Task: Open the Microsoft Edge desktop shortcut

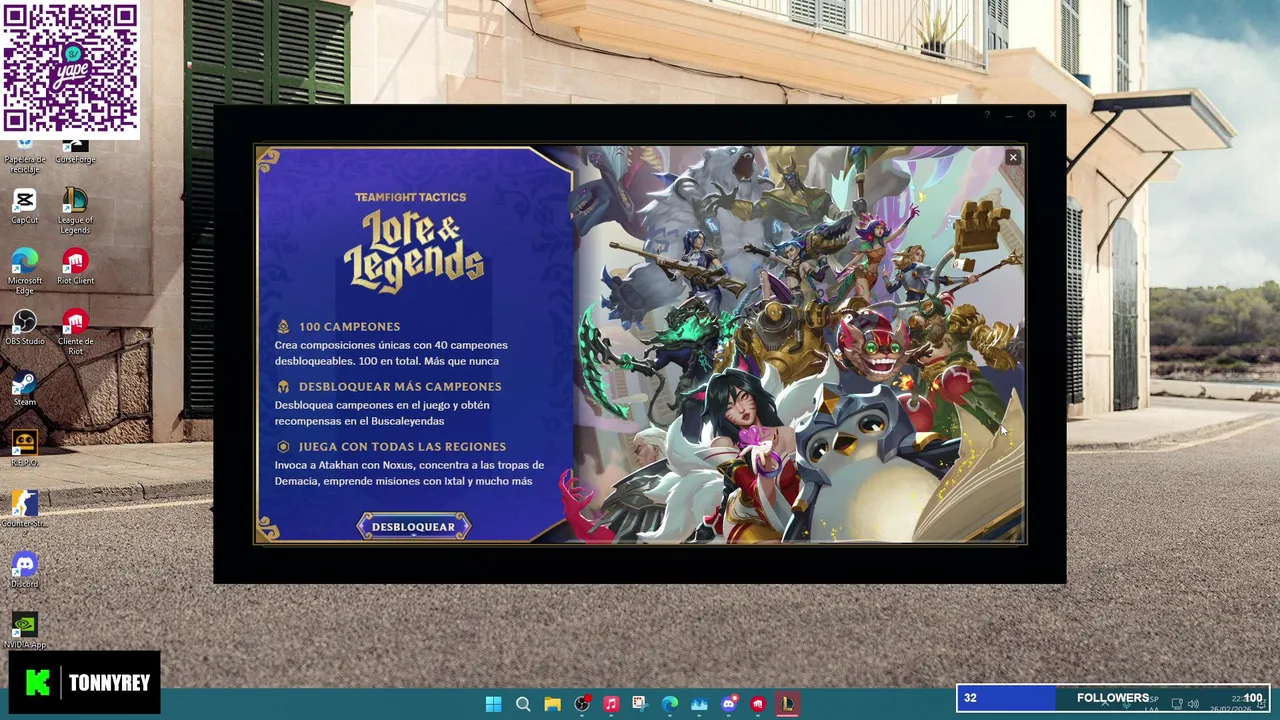Action: (x=25, y=271)
